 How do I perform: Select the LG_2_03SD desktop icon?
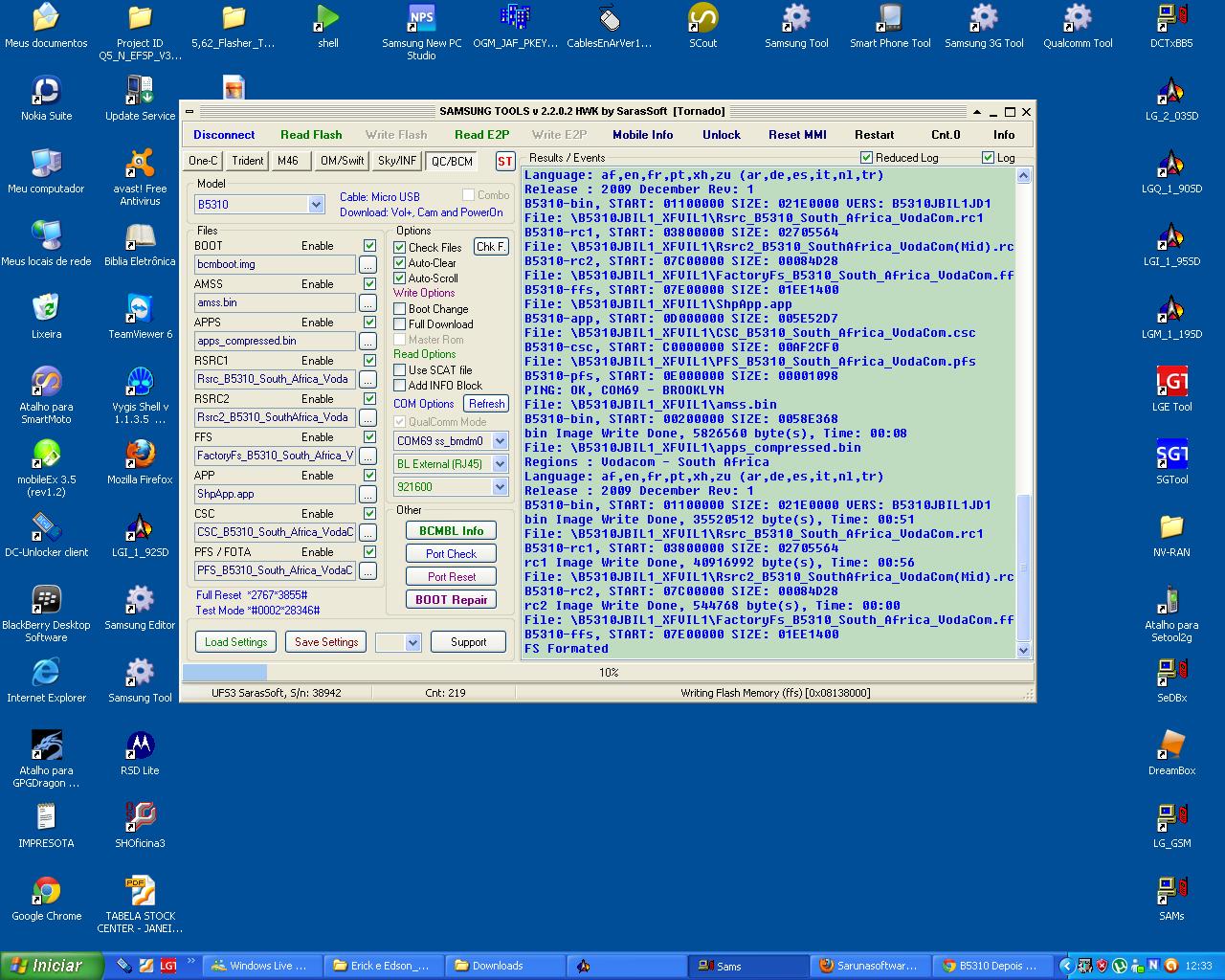[1171, 99]
